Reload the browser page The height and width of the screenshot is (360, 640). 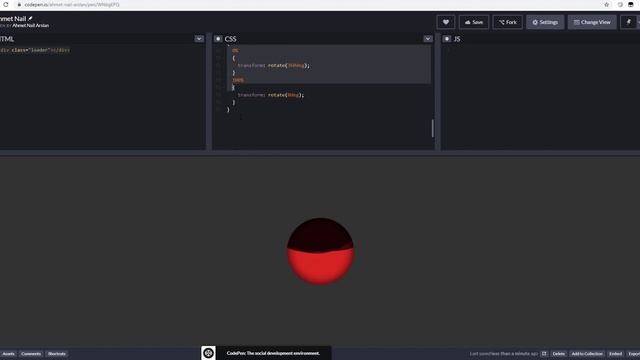tap(6, 4)
